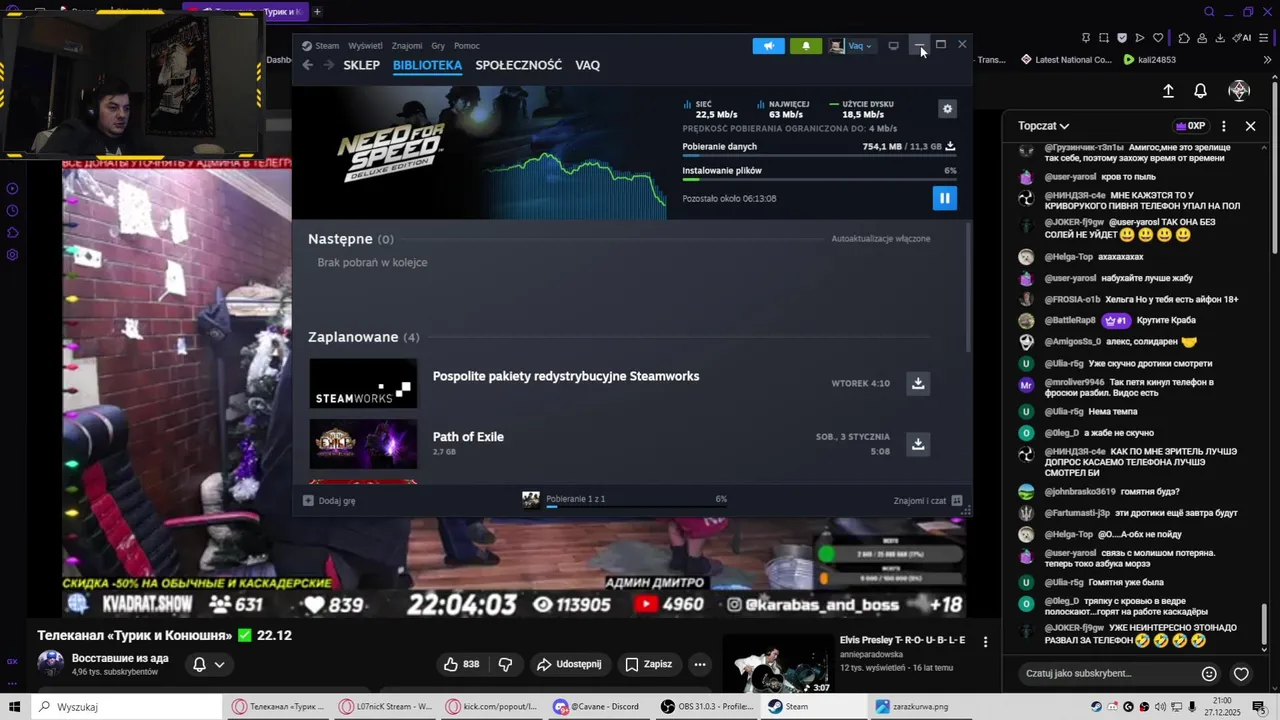Click Dodaj grę at Steam's bottom
1280x720 pixels.
[x=329, y=500]
